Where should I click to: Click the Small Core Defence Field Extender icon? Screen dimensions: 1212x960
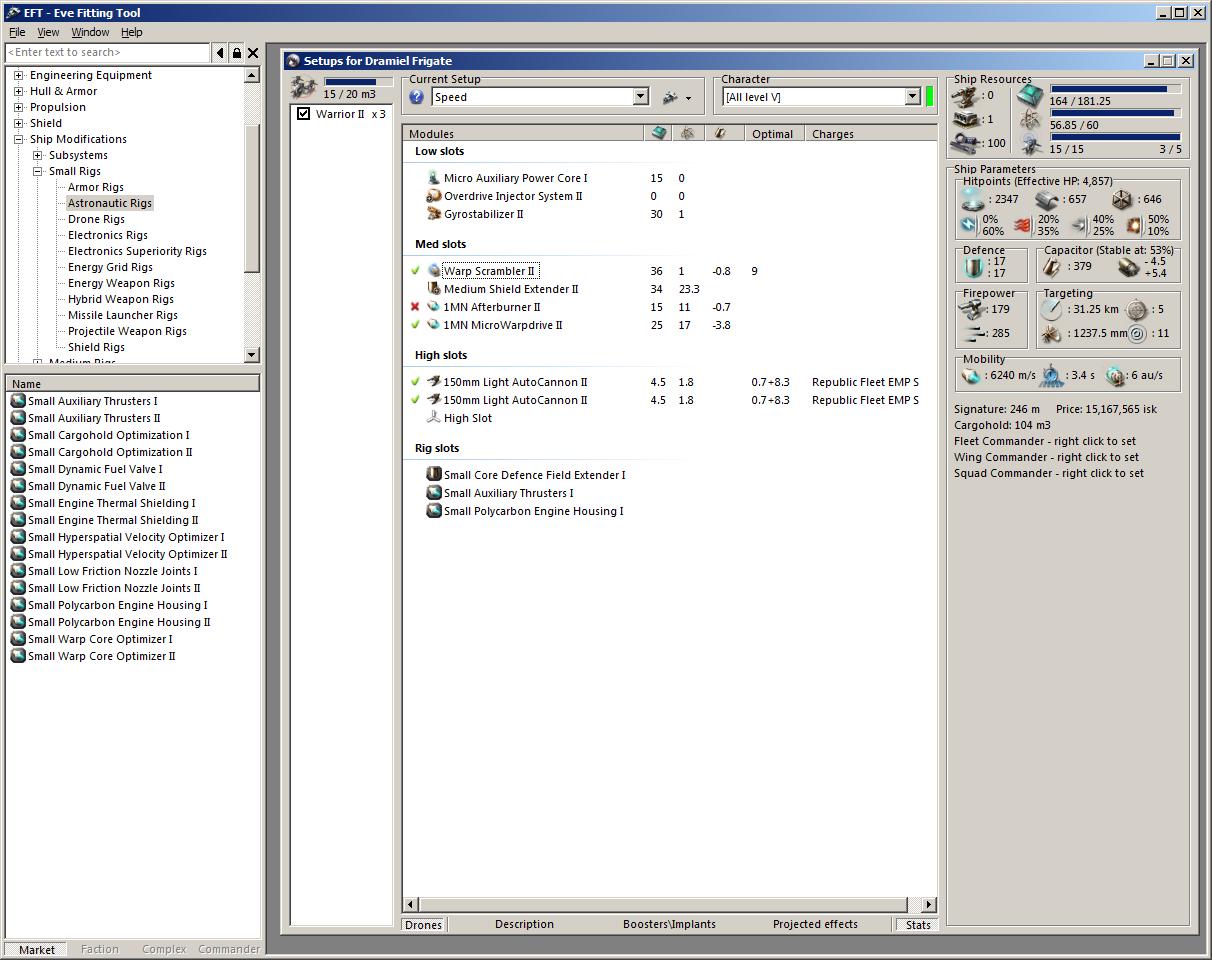(434, 475)
